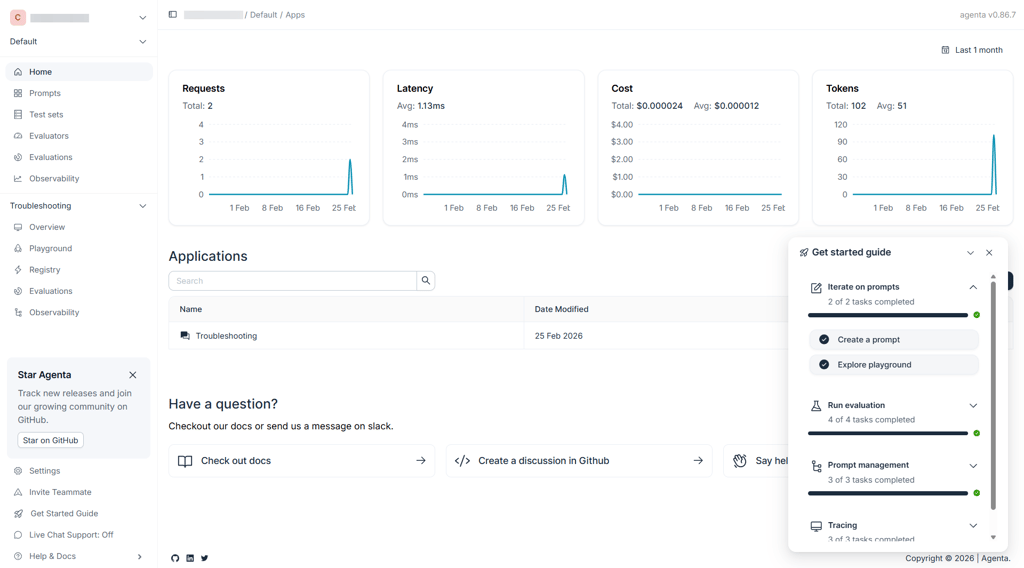Click the guide scroll down arrow
Viewport: 1024px width, 568px height.
pyautogui.click(x=993, y=537)
